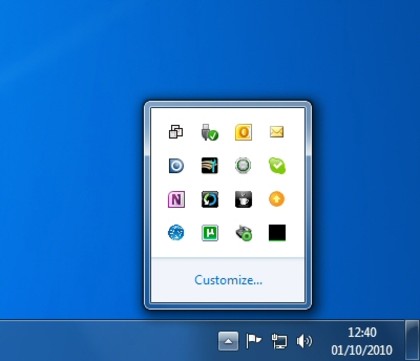This screenshot has width=420, height=361.
Task: Open the blue circle D-shaped tray icon
Action: click(x=176, y=166)
